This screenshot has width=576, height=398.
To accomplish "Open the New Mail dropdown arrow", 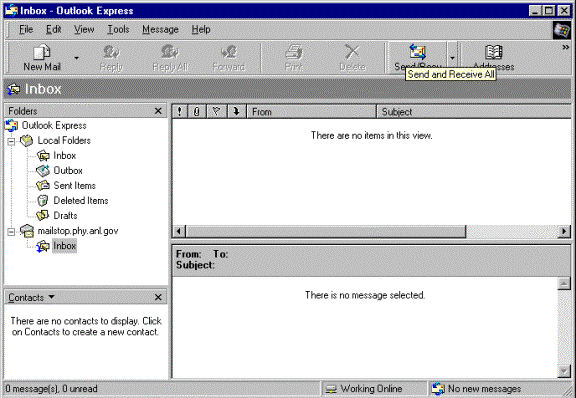I will [x=76, y=58].
